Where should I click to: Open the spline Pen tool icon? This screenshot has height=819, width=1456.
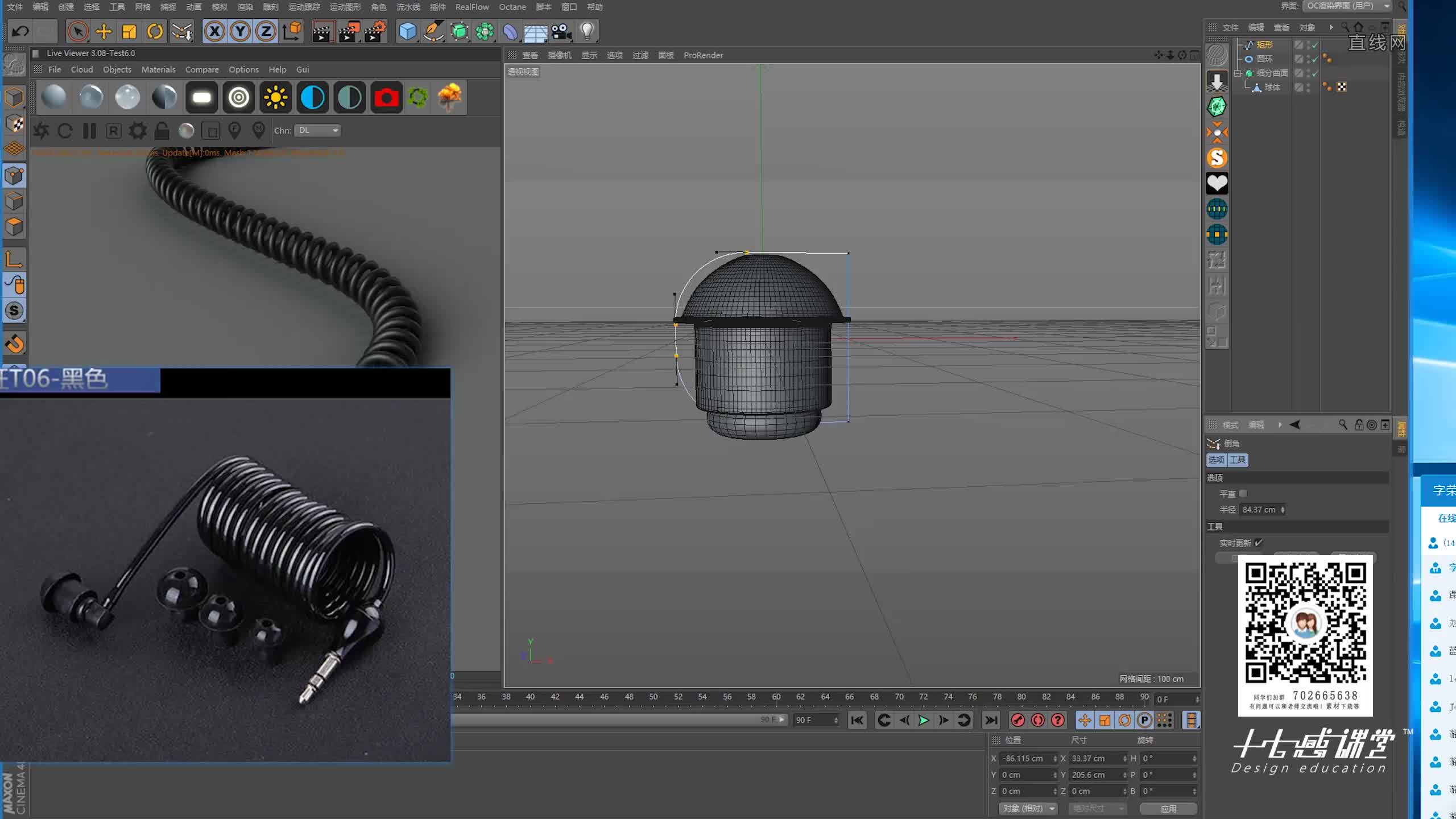[433, 31]
